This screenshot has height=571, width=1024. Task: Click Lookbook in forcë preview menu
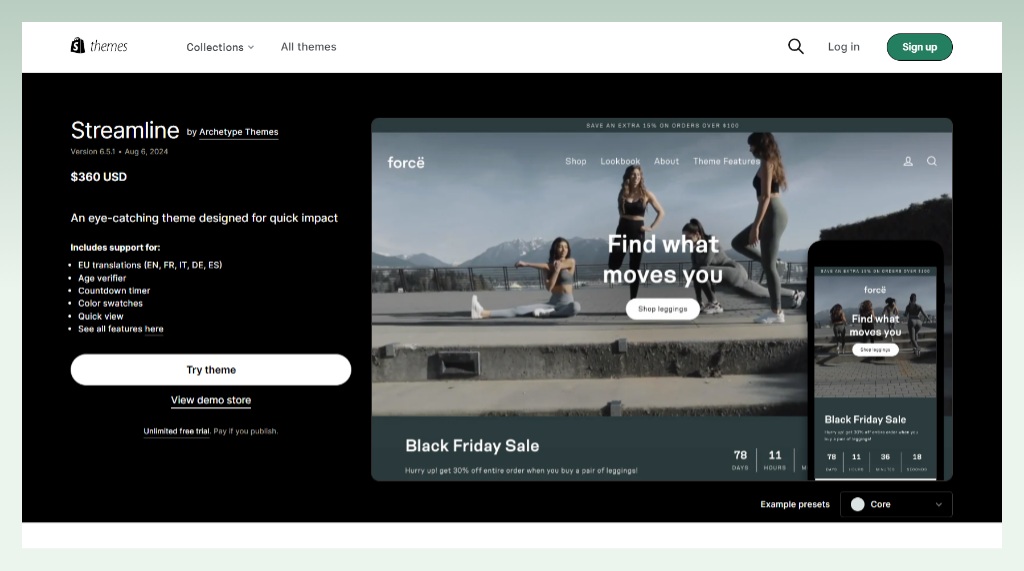pos(620,161)
